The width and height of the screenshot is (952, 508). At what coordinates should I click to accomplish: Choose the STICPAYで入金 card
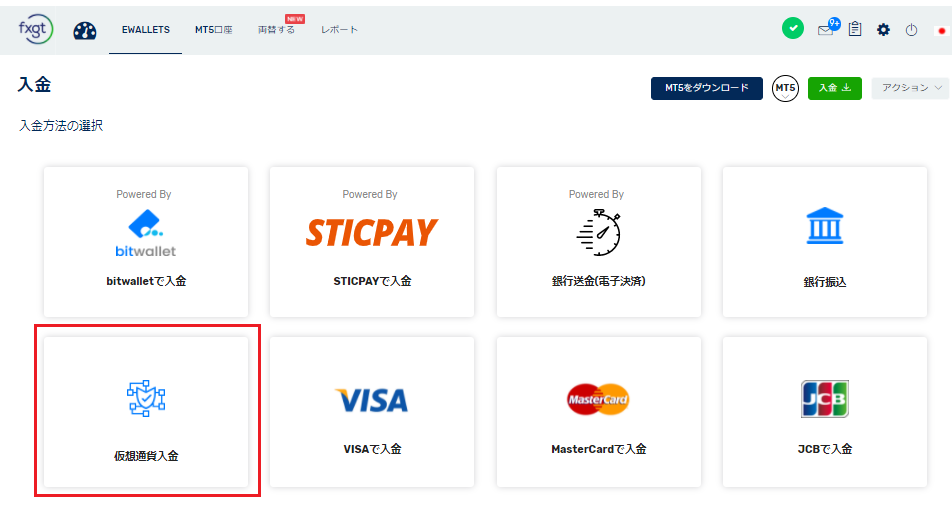(x=372, y=242)
